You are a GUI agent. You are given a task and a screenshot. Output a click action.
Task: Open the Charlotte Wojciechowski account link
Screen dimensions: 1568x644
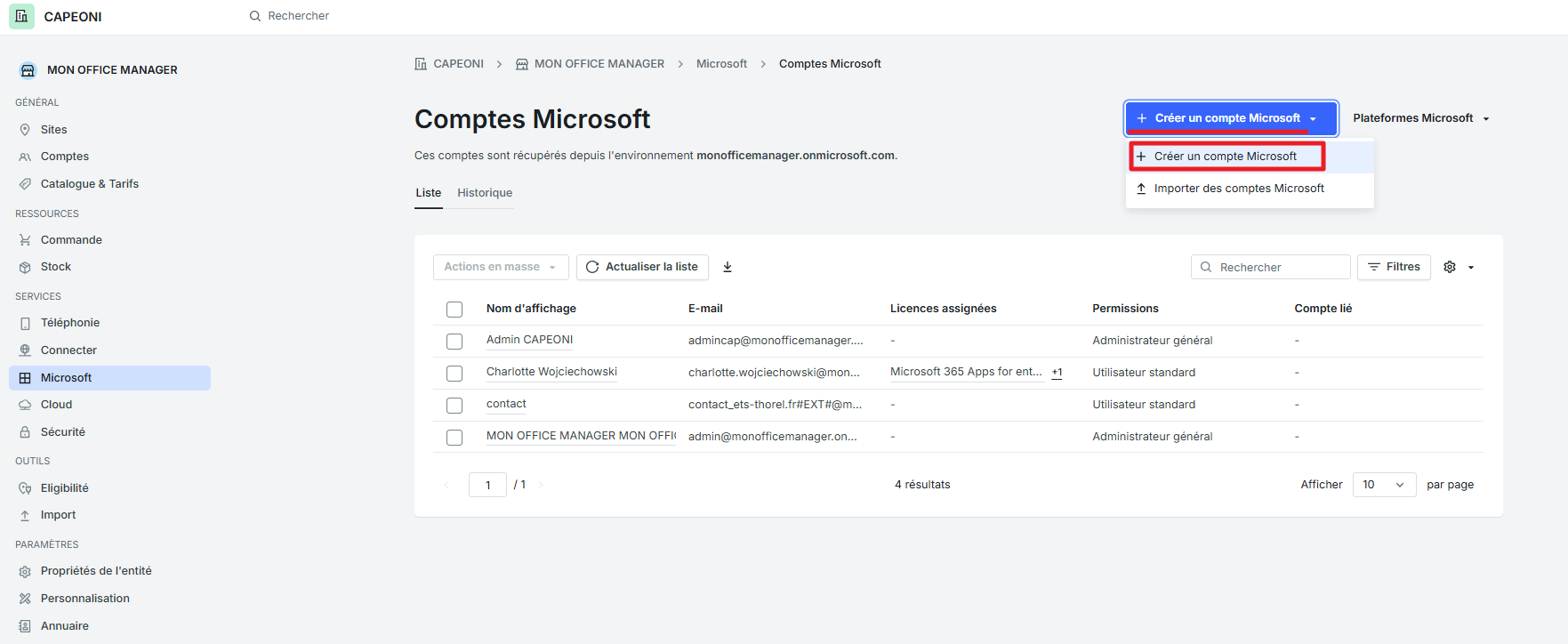coord(551,372)
